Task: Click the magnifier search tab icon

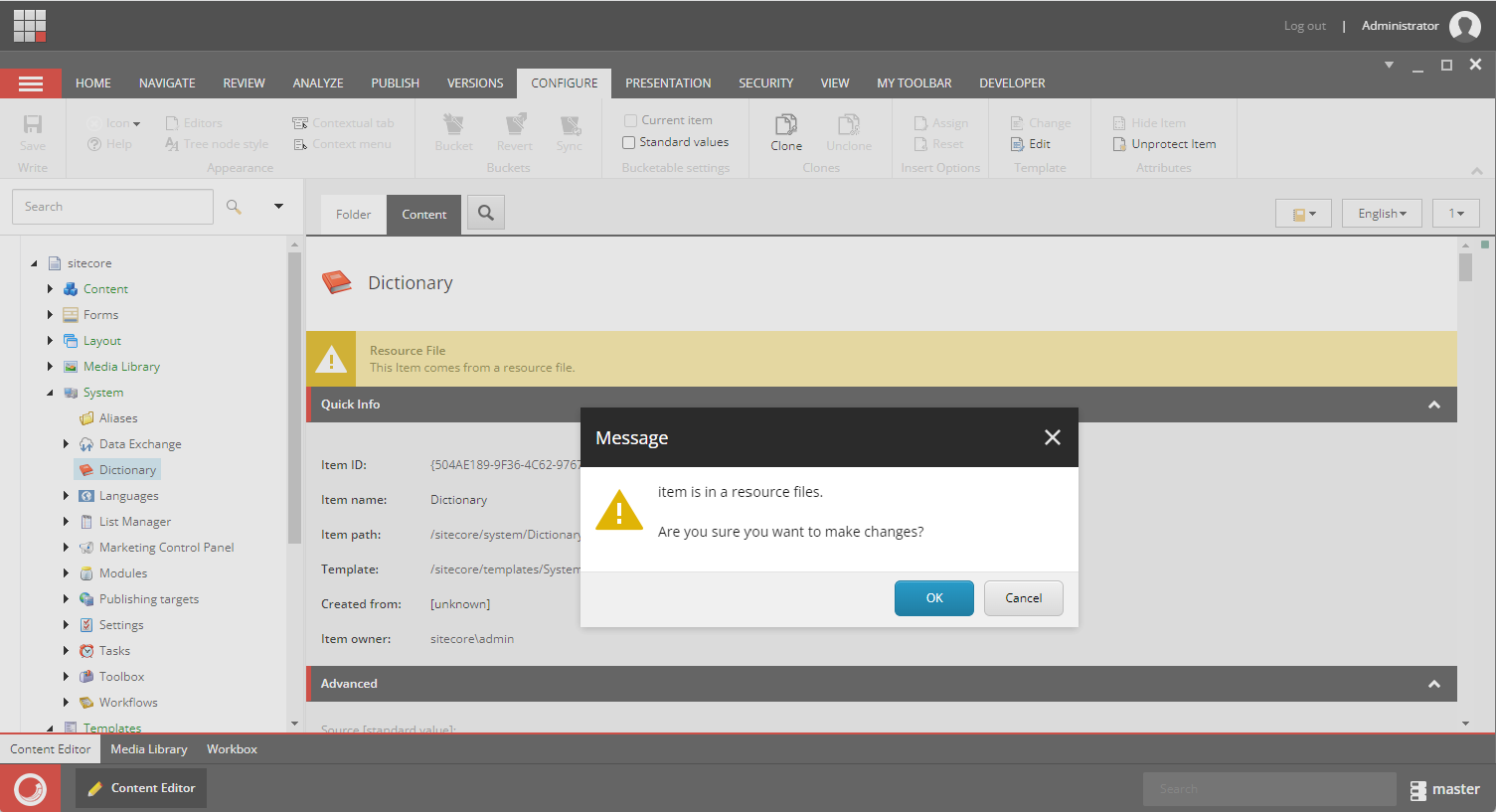Action: [486, 213]
